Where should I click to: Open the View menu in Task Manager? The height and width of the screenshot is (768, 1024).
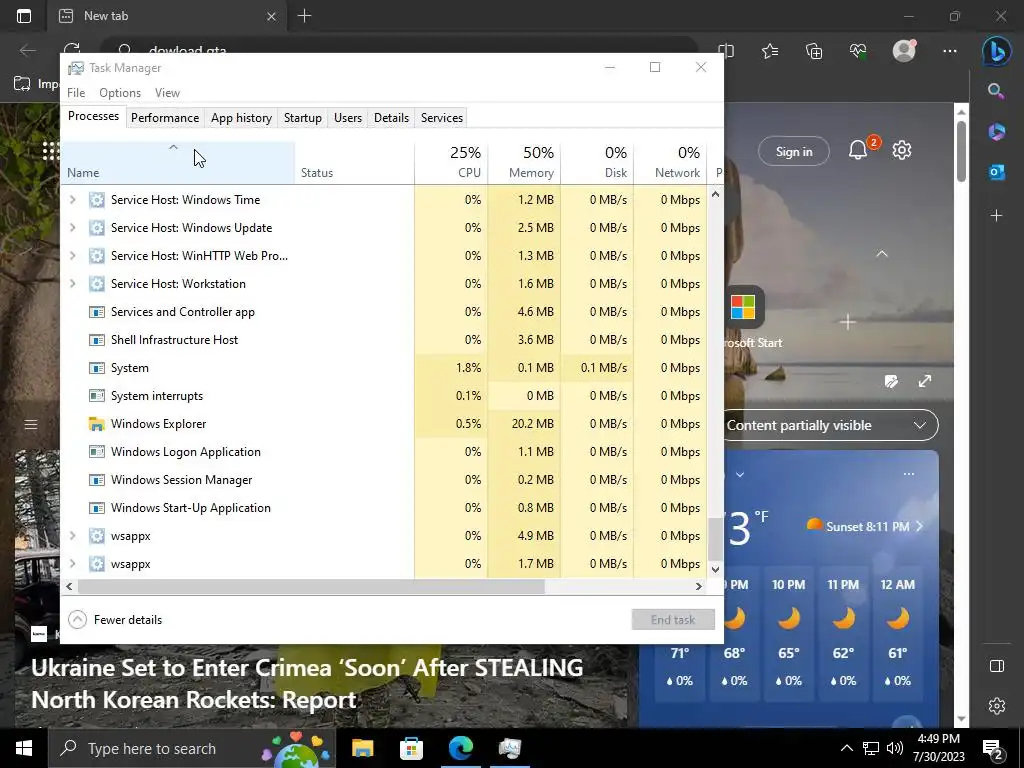click(x=167, y=93)
